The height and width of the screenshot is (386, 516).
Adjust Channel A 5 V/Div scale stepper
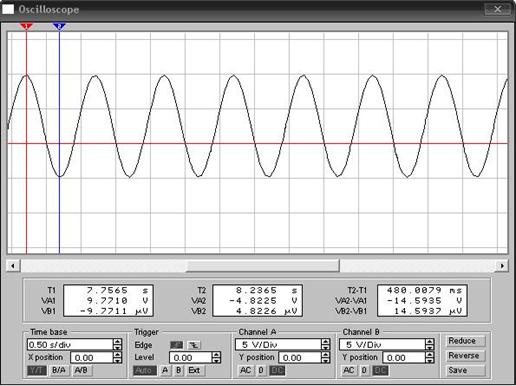326,344
